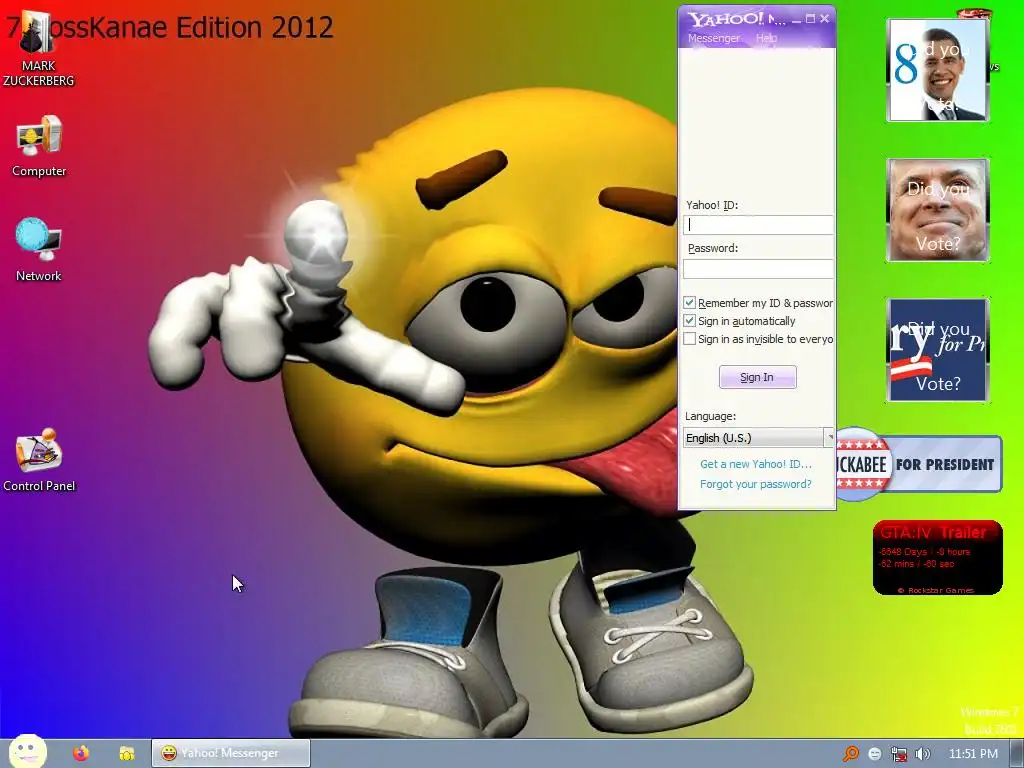Click the smiley Start button
This screenshot has width=1024, height=768.
pyautogui.click(x=27, y=752)
